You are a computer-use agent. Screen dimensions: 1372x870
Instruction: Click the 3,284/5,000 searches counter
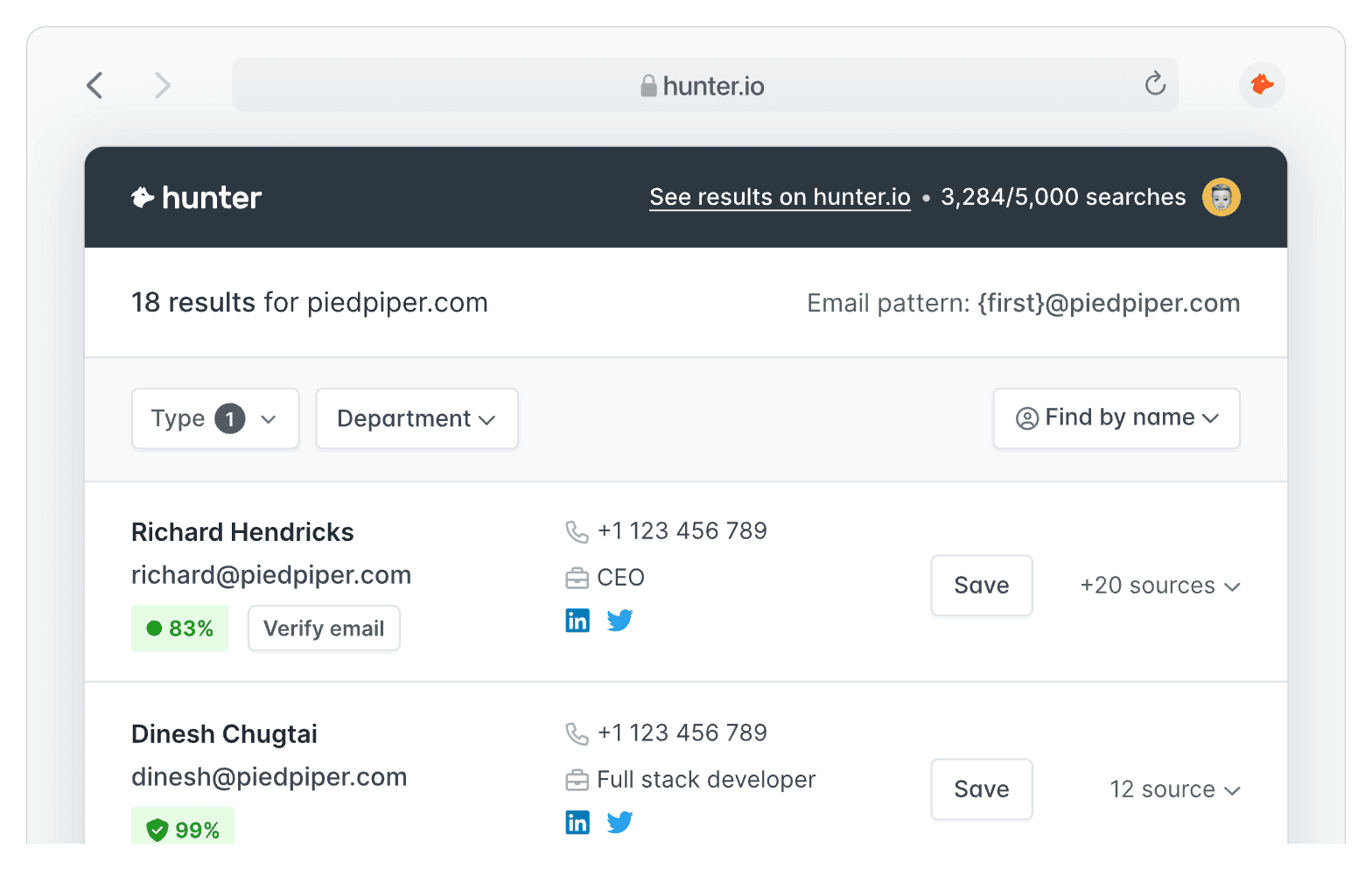(1063, 197)
